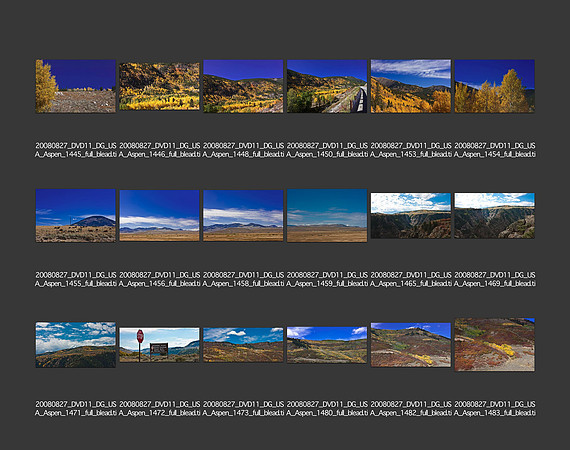Click the Aspen_1459 flat plain thumbnail
The width and height of the screenshot is (570, 450).
[x=327, y=216]
